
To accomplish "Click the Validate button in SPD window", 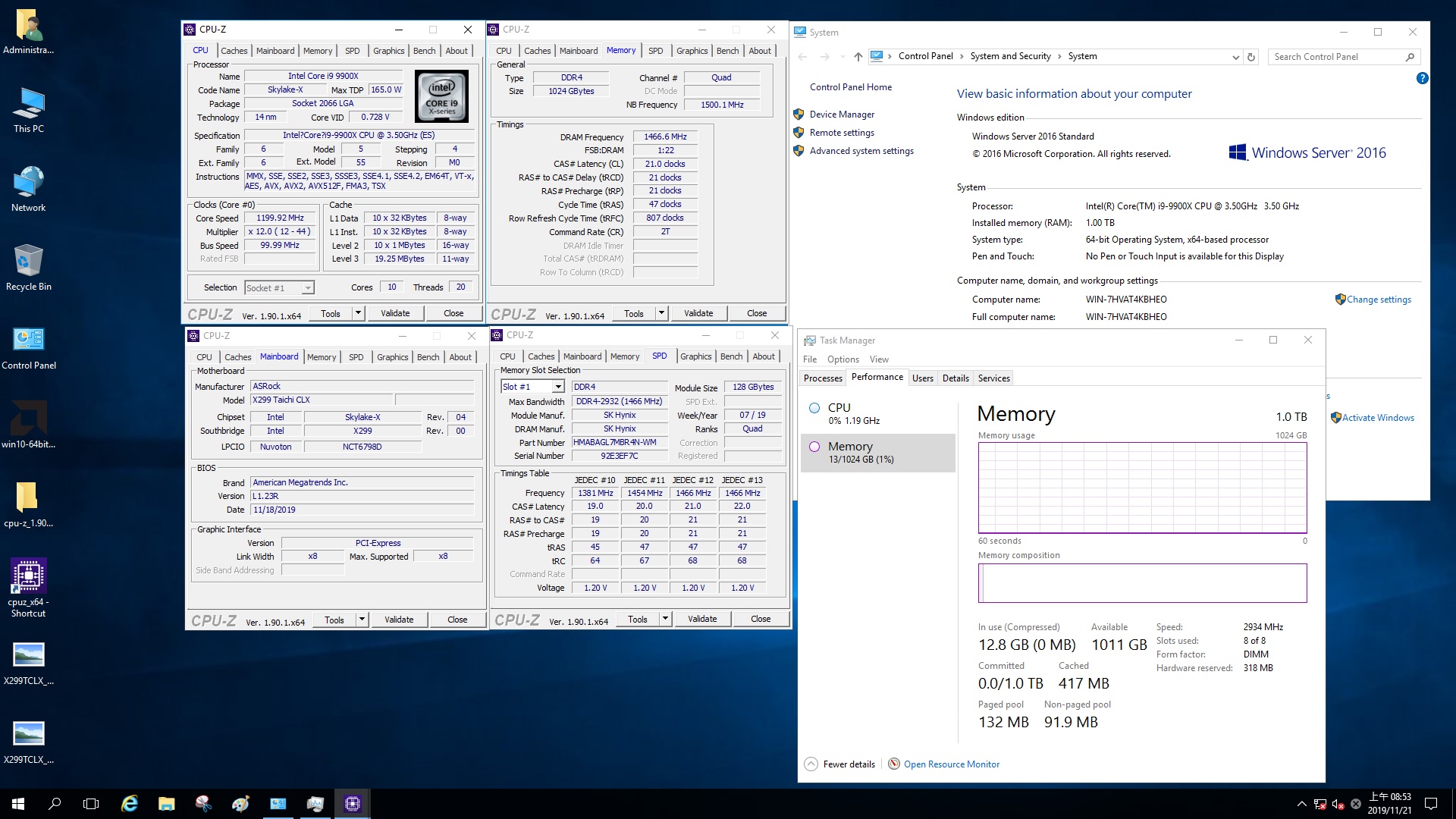I will pos(701,619).
